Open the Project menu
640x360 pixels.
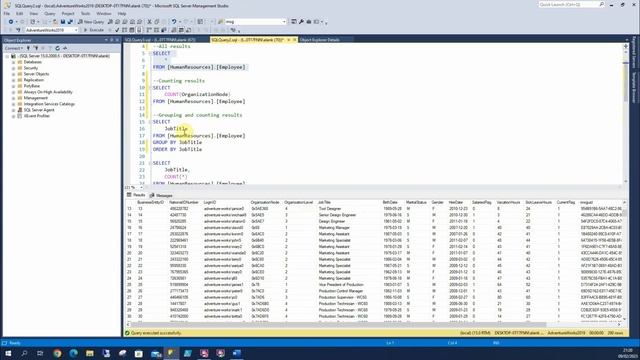[x=68, y=13]
